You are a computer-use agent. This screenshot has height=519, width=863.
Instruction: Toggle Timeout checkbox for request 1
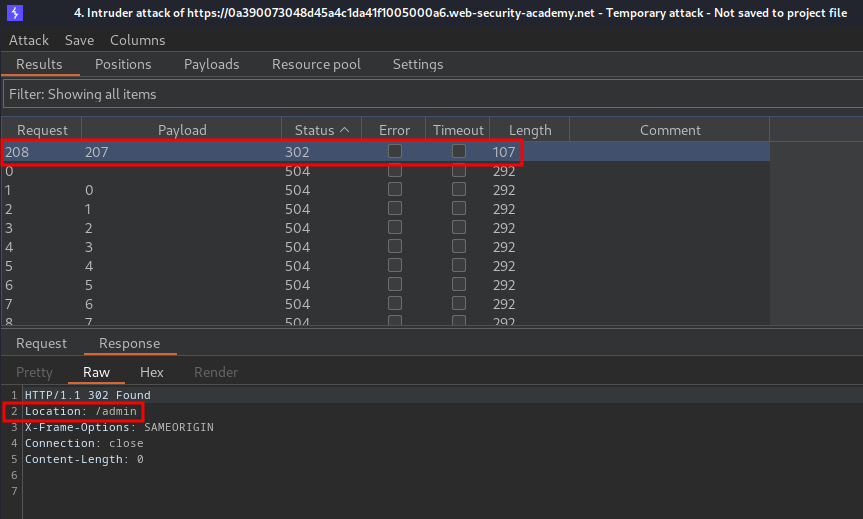click(459, 189)
